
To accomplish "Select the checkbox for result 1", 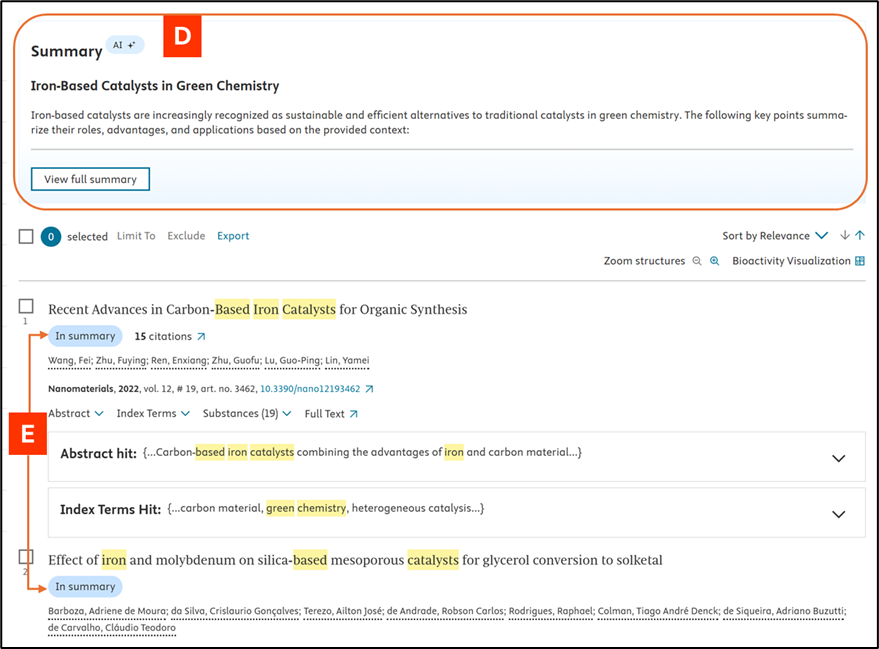I will tap(27, 306).
